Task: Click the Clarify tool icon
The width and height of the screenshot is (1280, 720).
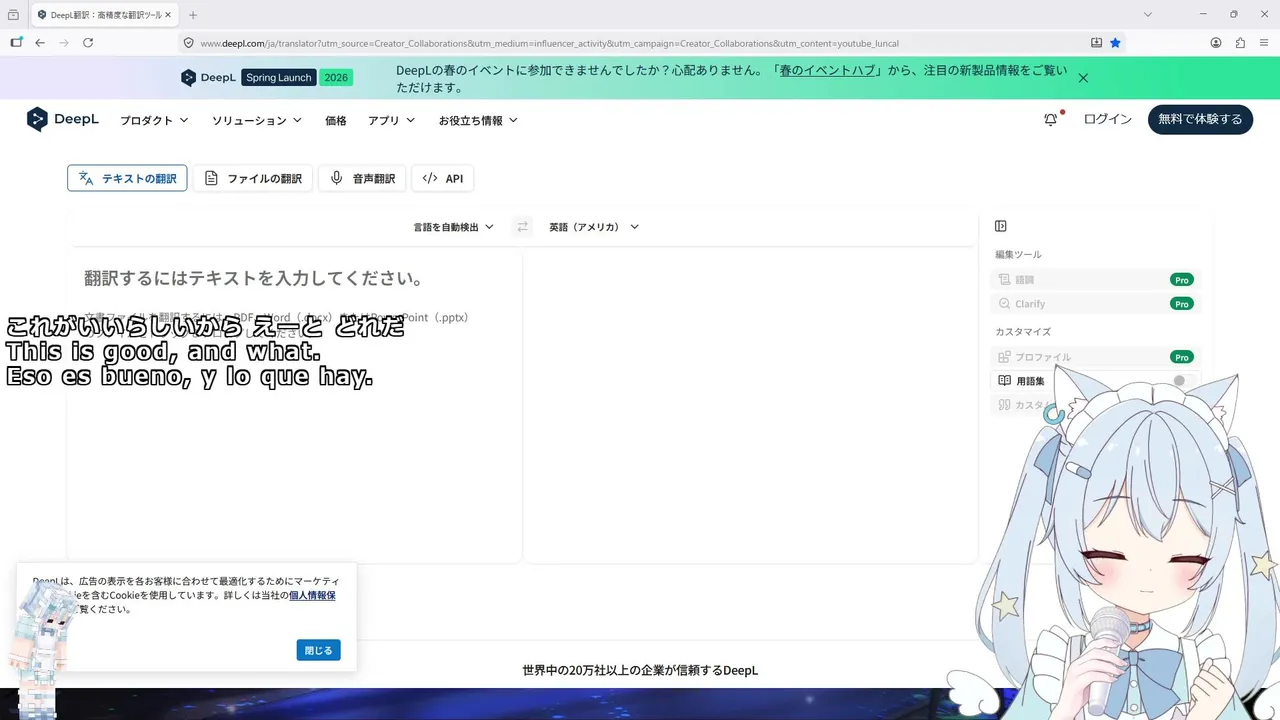Action: coord(1005,304)
